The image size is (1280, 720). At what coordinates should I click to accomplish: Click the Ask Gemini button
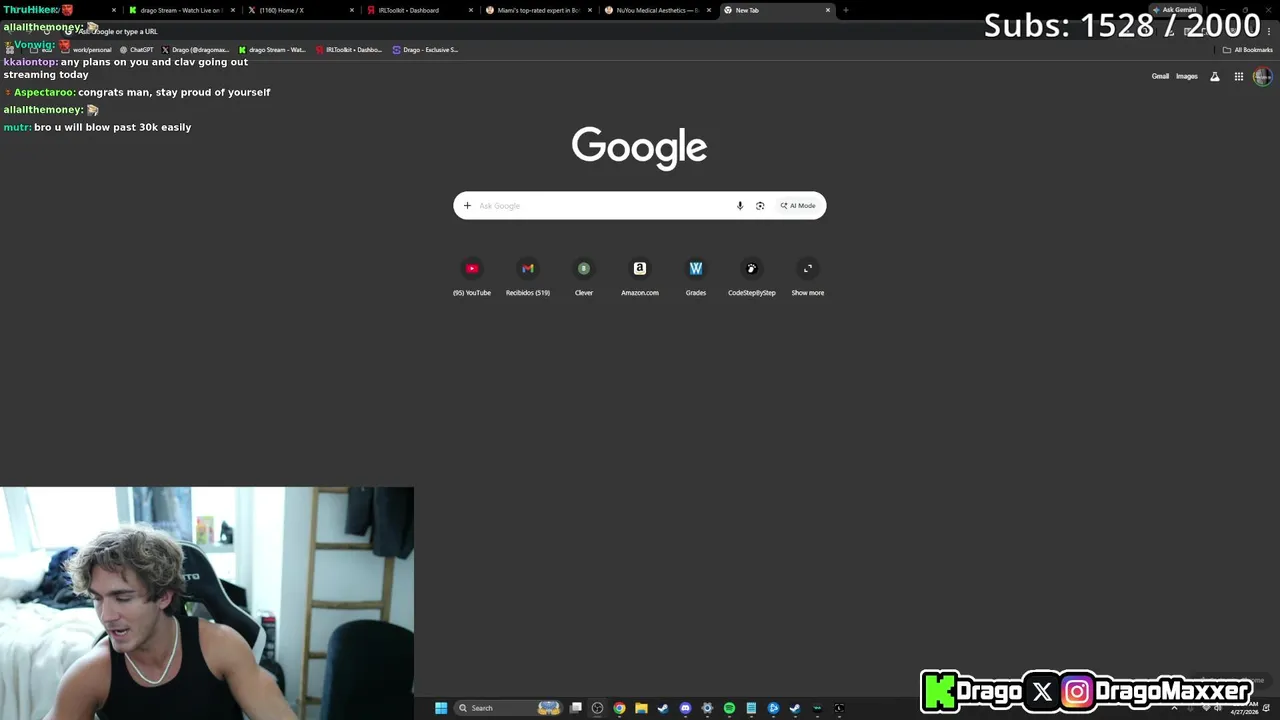click(1175, 10)
